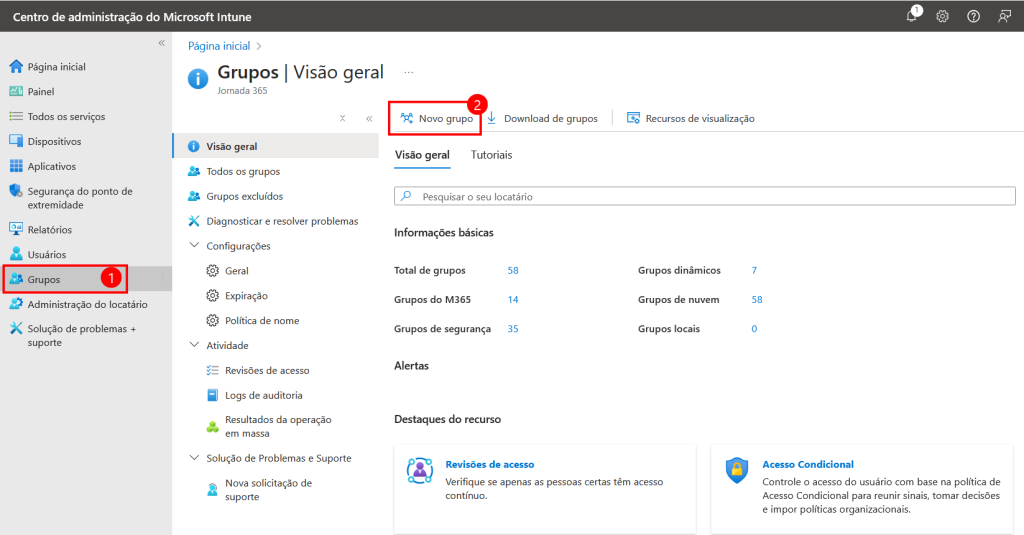Open the Grupos do M365 count 14

[x=513, y=300]
